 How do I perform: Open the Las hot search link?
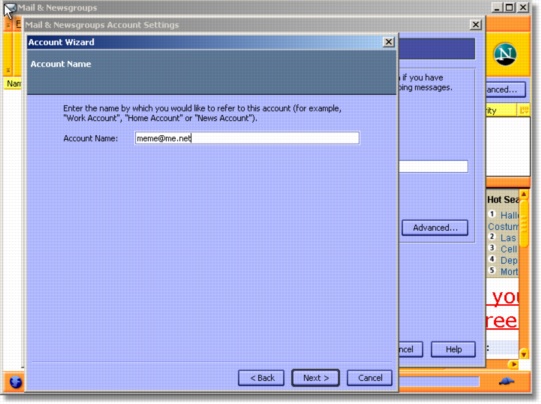(508, 238)
